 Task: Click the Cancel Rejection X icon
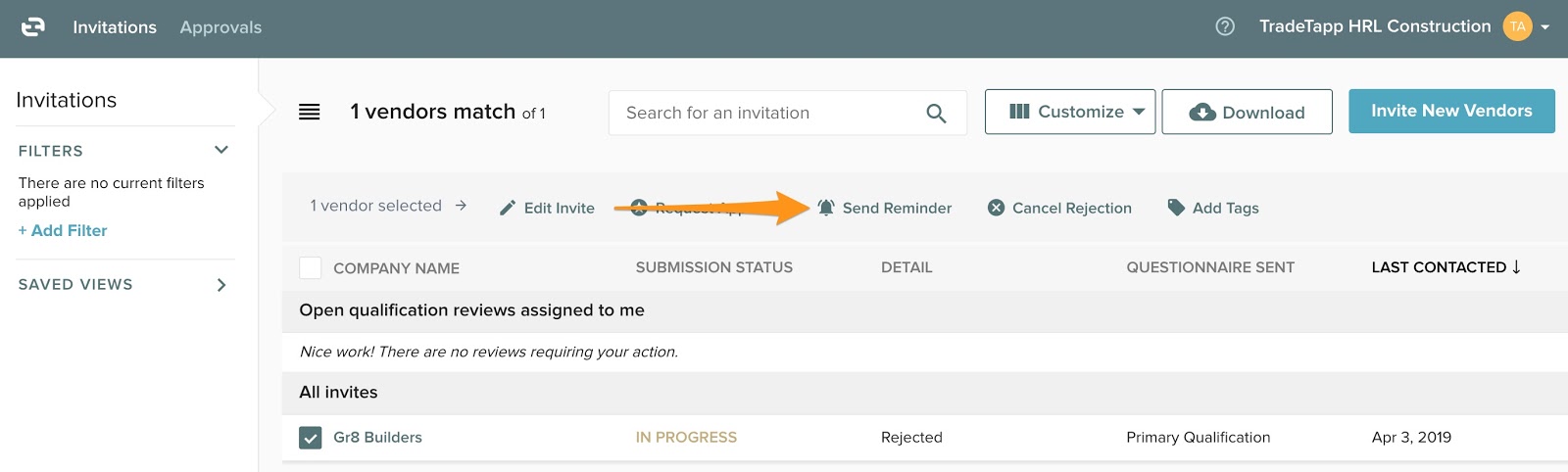996,208
